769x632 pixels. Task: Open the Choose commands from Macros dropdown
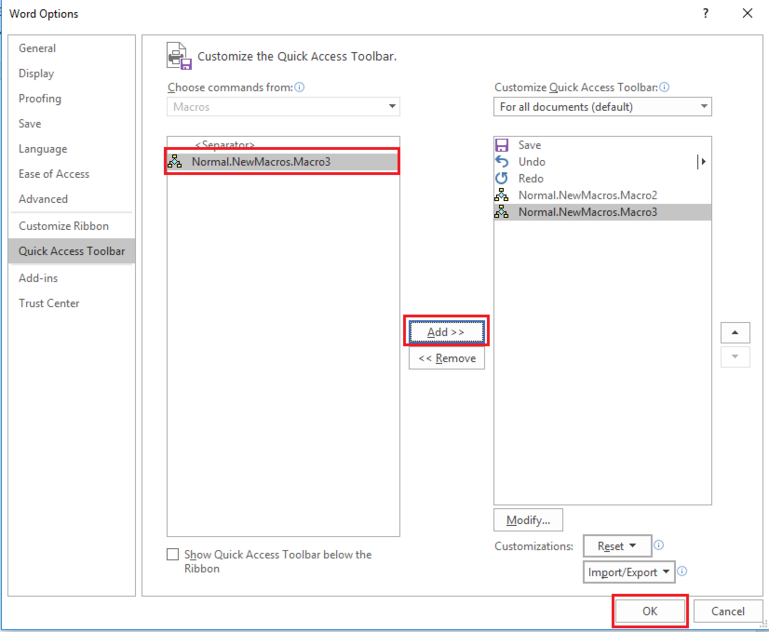coord(283,106)
